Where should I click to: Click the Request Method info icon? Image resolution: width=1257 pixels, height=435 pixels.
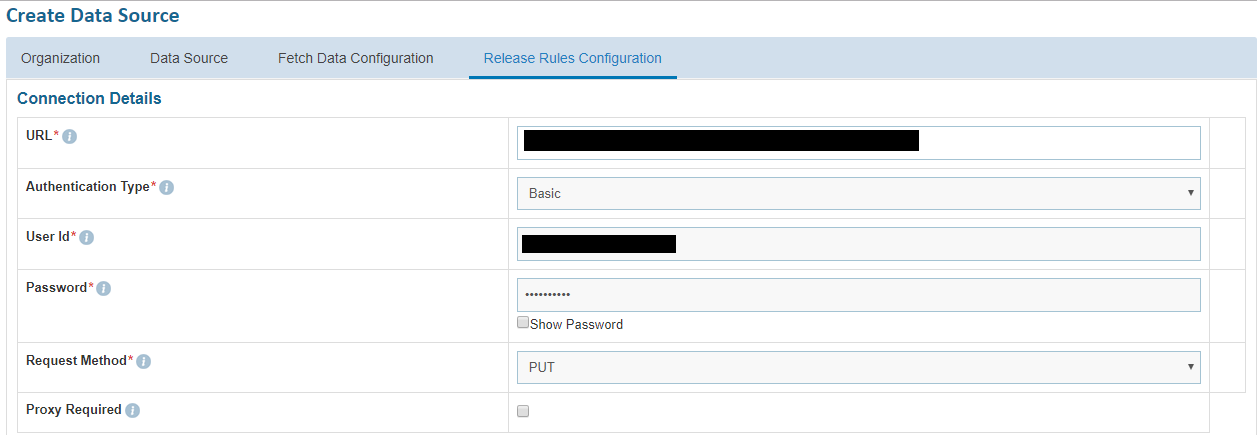144,361
